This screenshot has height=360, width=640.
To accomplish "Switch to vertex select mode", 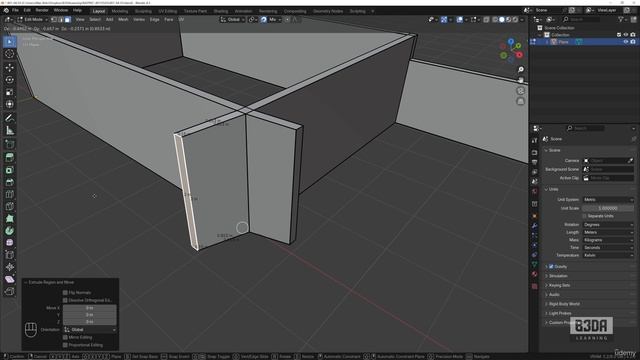I will [x=54, y=19].
